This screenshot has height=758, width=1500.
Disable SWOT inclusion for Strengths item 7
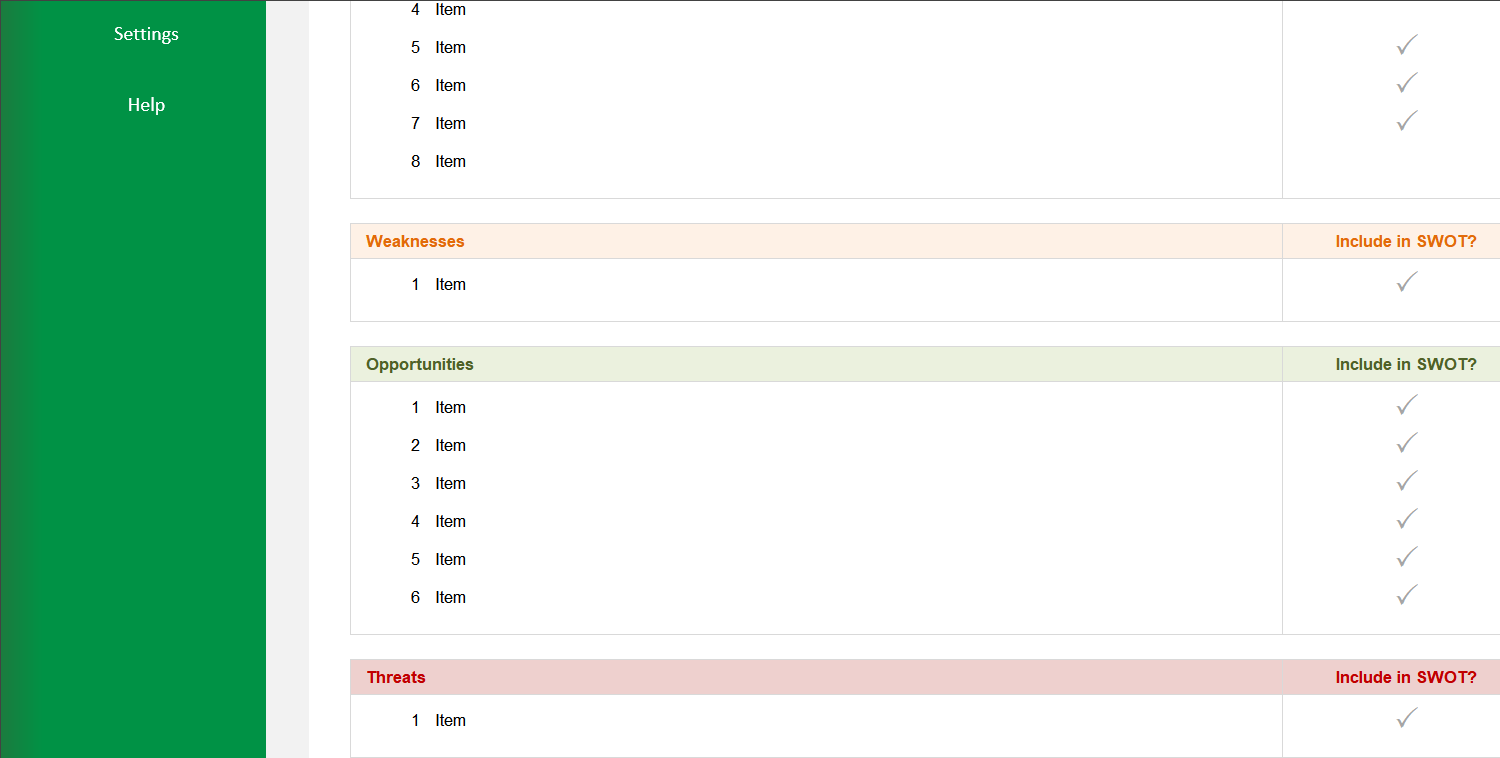[1406, 119]
